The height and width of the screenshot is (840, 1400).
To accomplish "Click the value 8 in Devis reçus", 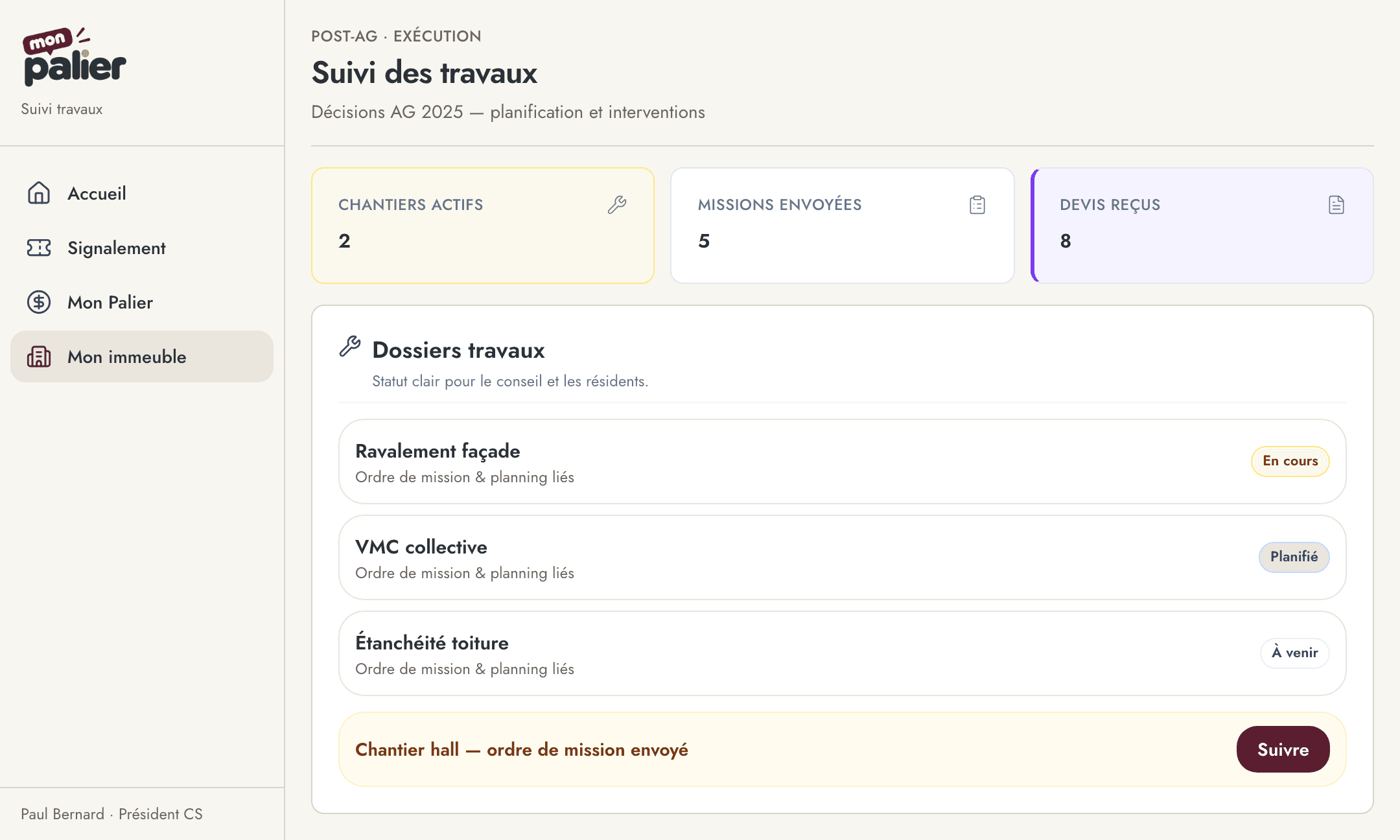I will [x=1066, y=241].
